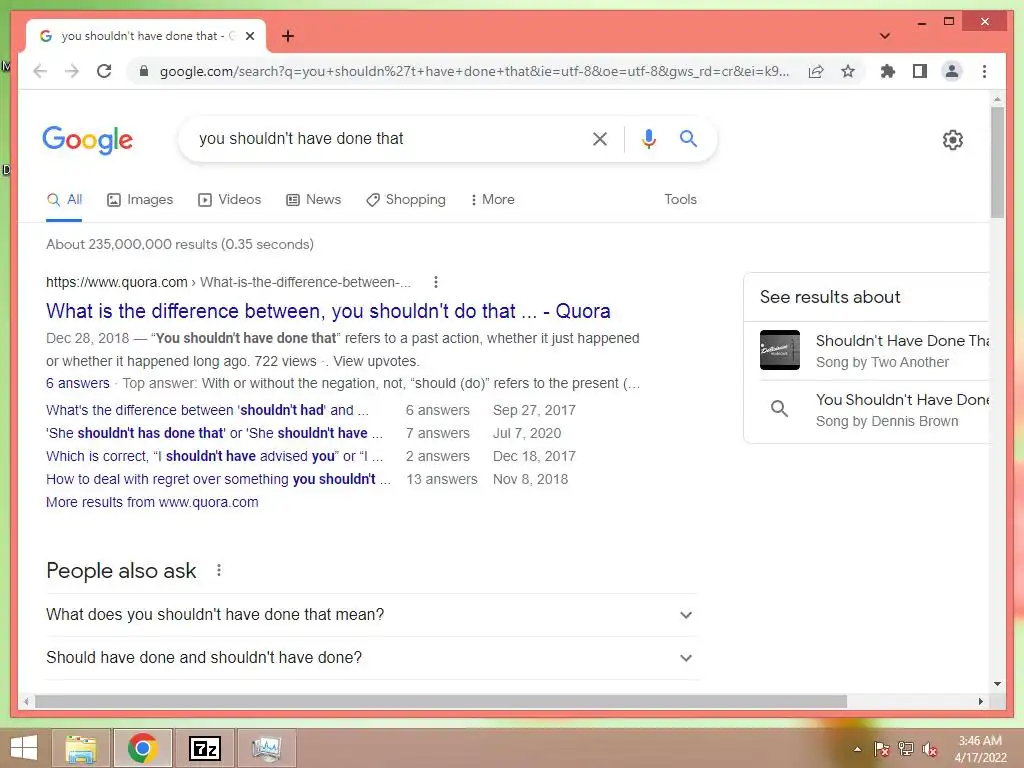Switch to Videos results

click(229, 200)
